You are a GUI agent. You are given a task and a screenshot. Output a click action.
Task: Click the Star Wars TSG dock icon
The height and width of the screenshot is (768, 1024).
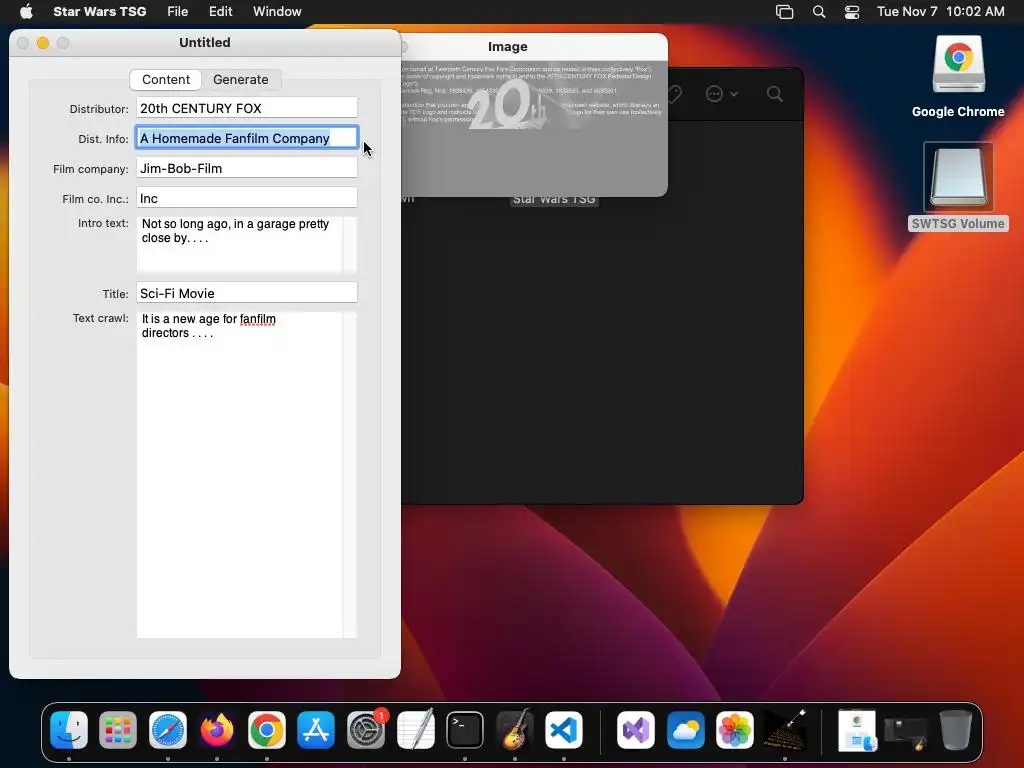coord(784,729)
